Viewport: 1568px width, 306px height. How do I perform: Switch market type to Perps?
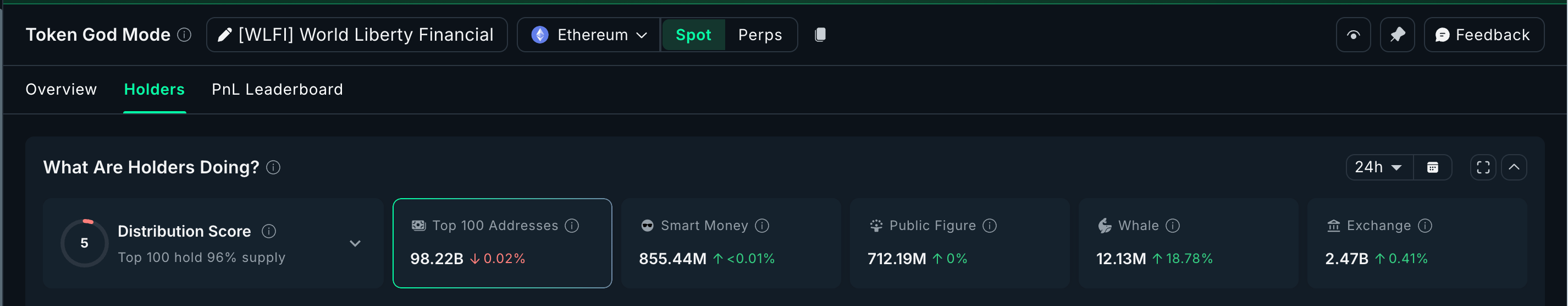point(760,35)
